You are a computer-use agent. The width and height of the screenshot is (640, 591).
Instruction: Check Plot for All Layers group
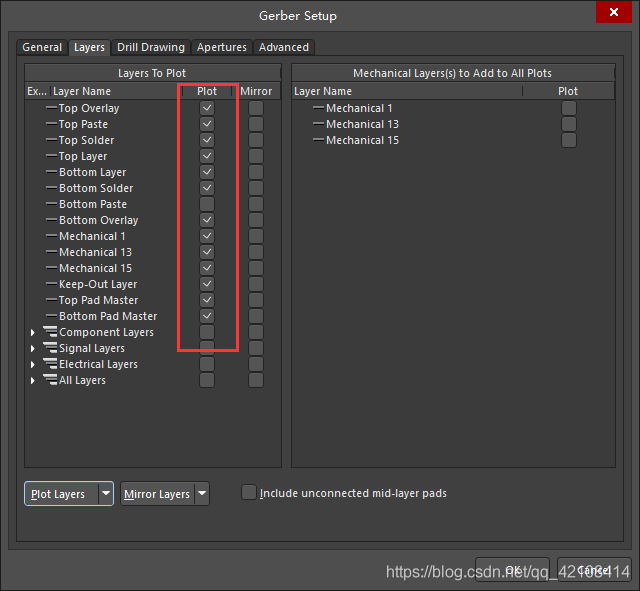point(207,380)
